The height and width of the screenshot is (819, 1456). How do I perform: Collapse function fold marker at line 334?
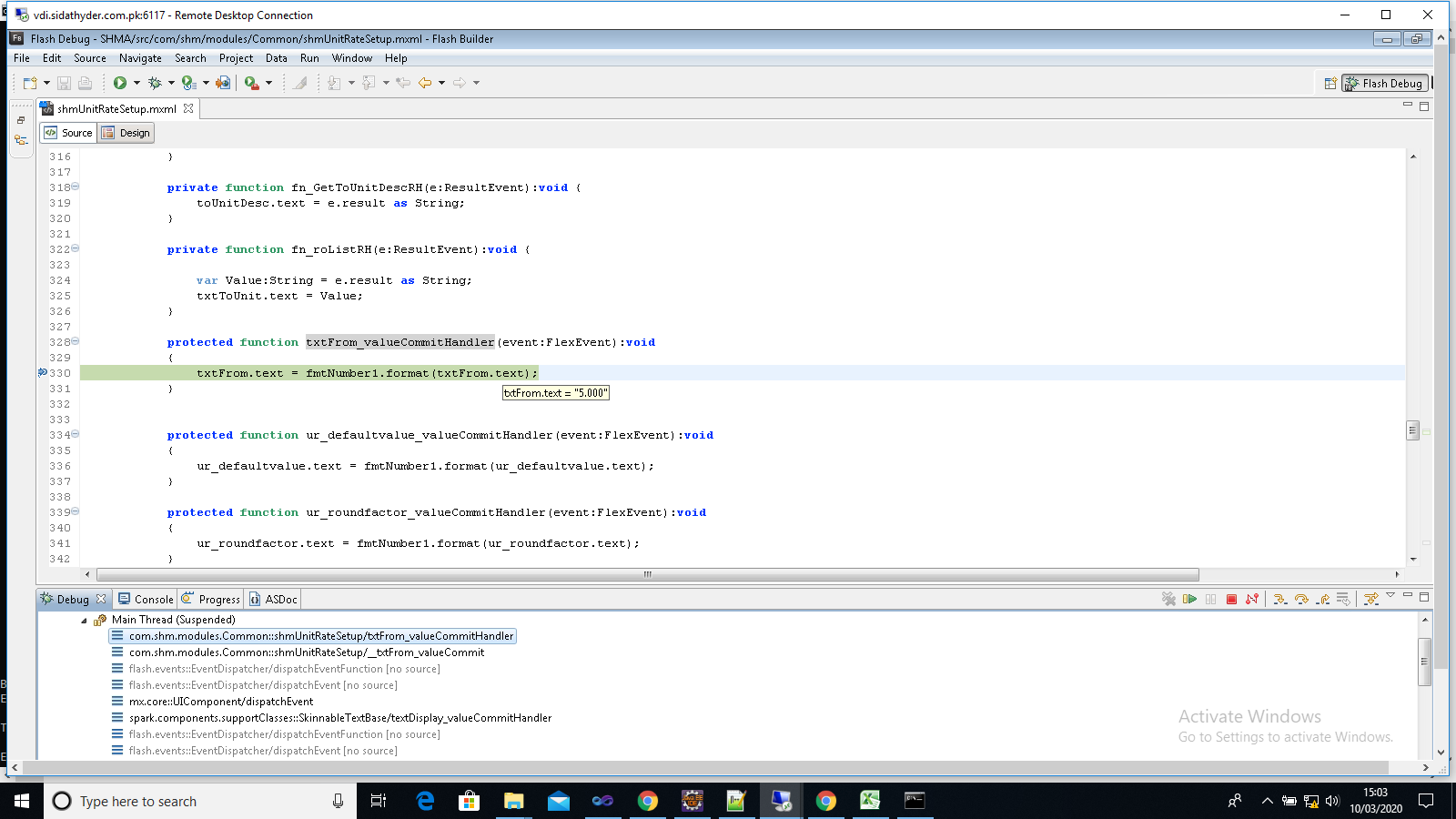click(x=76, y=434)
